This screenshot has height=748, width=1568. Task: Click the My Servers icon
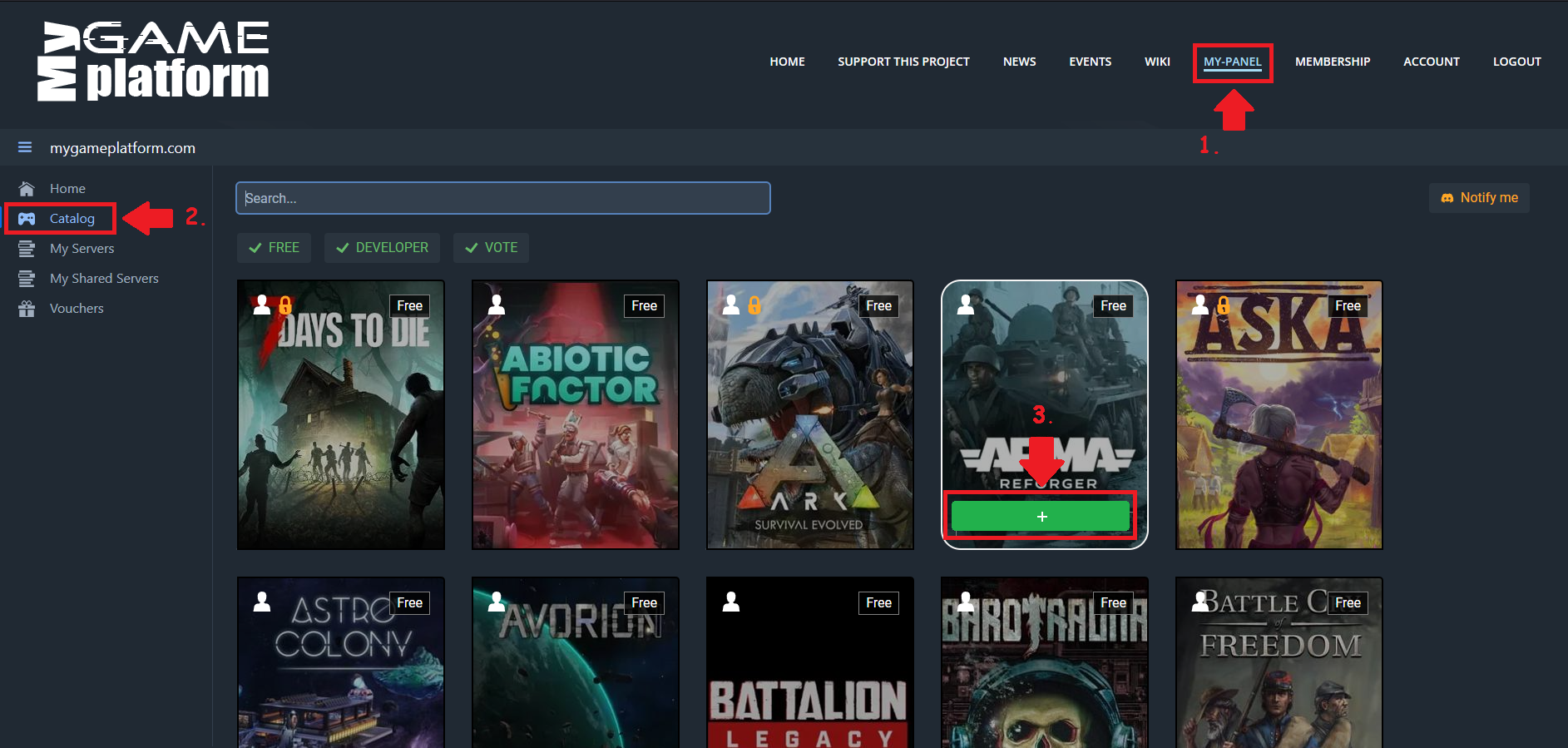click(27, 248)
